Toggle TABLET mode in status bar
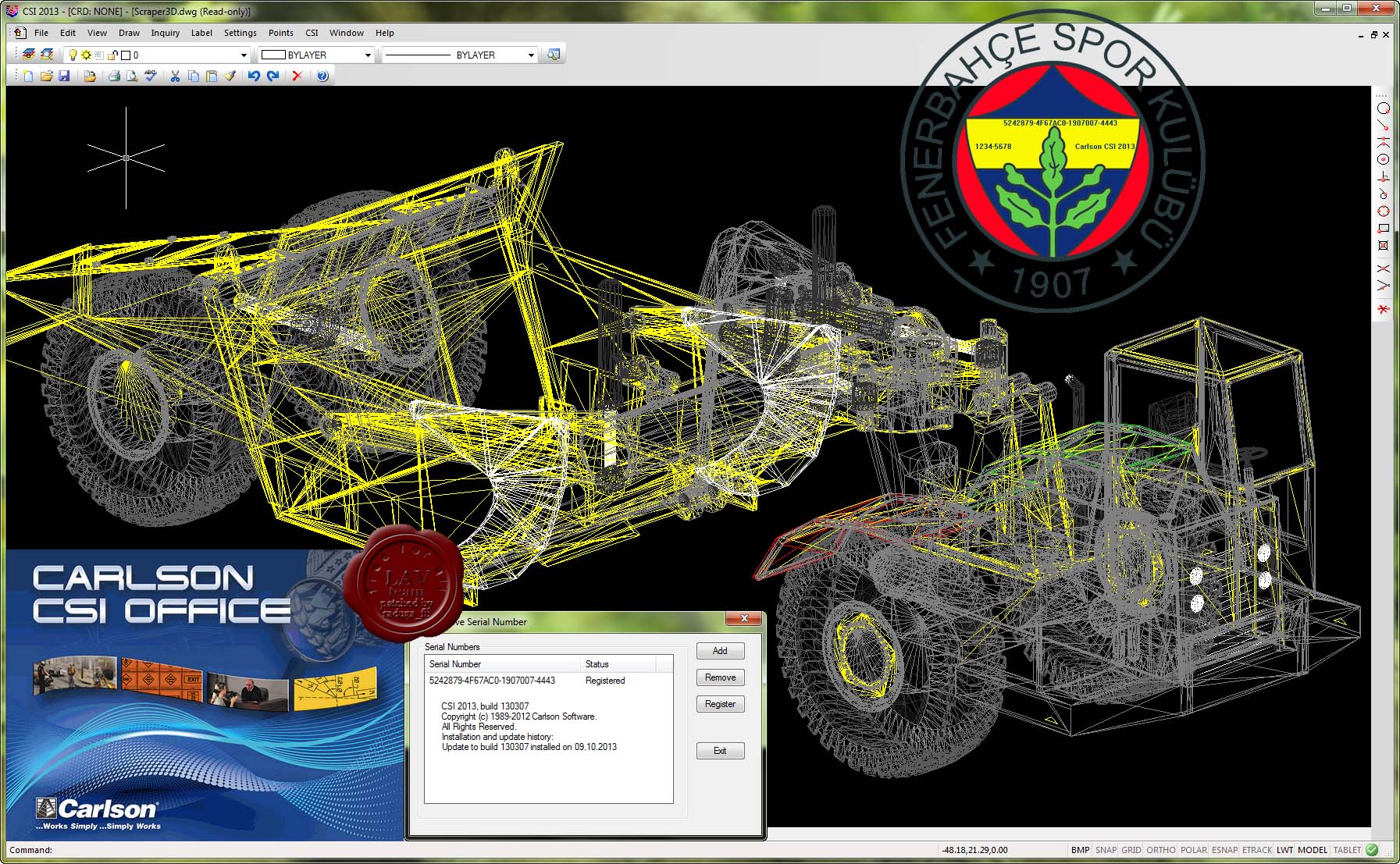Image resolution: width=1400 pixels, height=864 pixels. (x=1348, y=850)
